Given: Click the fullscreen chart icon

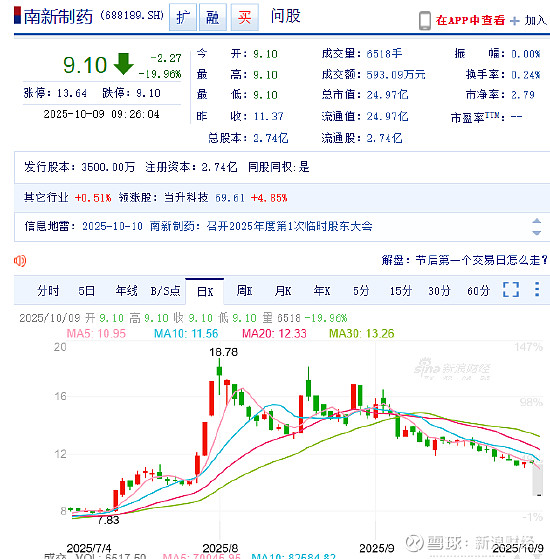Looking at the screenshot, I should [x=511, y=289].
